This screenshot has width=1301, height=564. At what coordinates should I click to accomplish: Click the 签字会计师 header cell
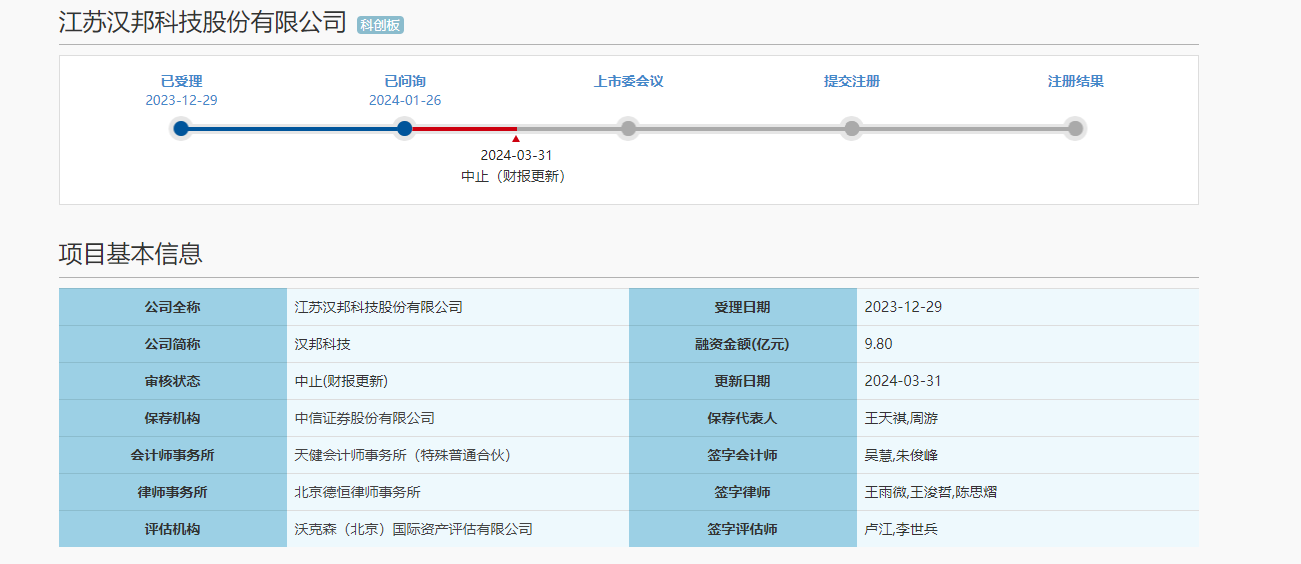(x=743, y=455)
